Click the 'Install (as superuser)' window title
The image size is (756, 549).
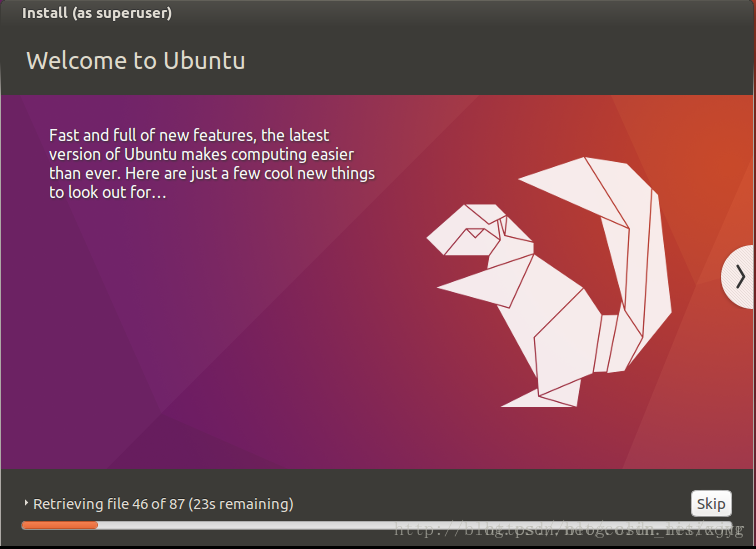tap(96, 13)
